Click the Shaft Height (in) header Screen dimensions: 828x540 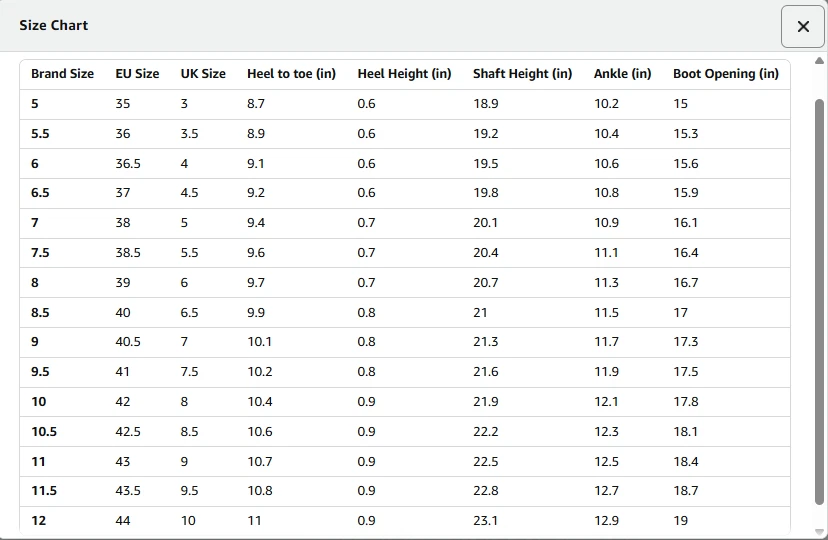pyautogui.click(x=522, y=74)
